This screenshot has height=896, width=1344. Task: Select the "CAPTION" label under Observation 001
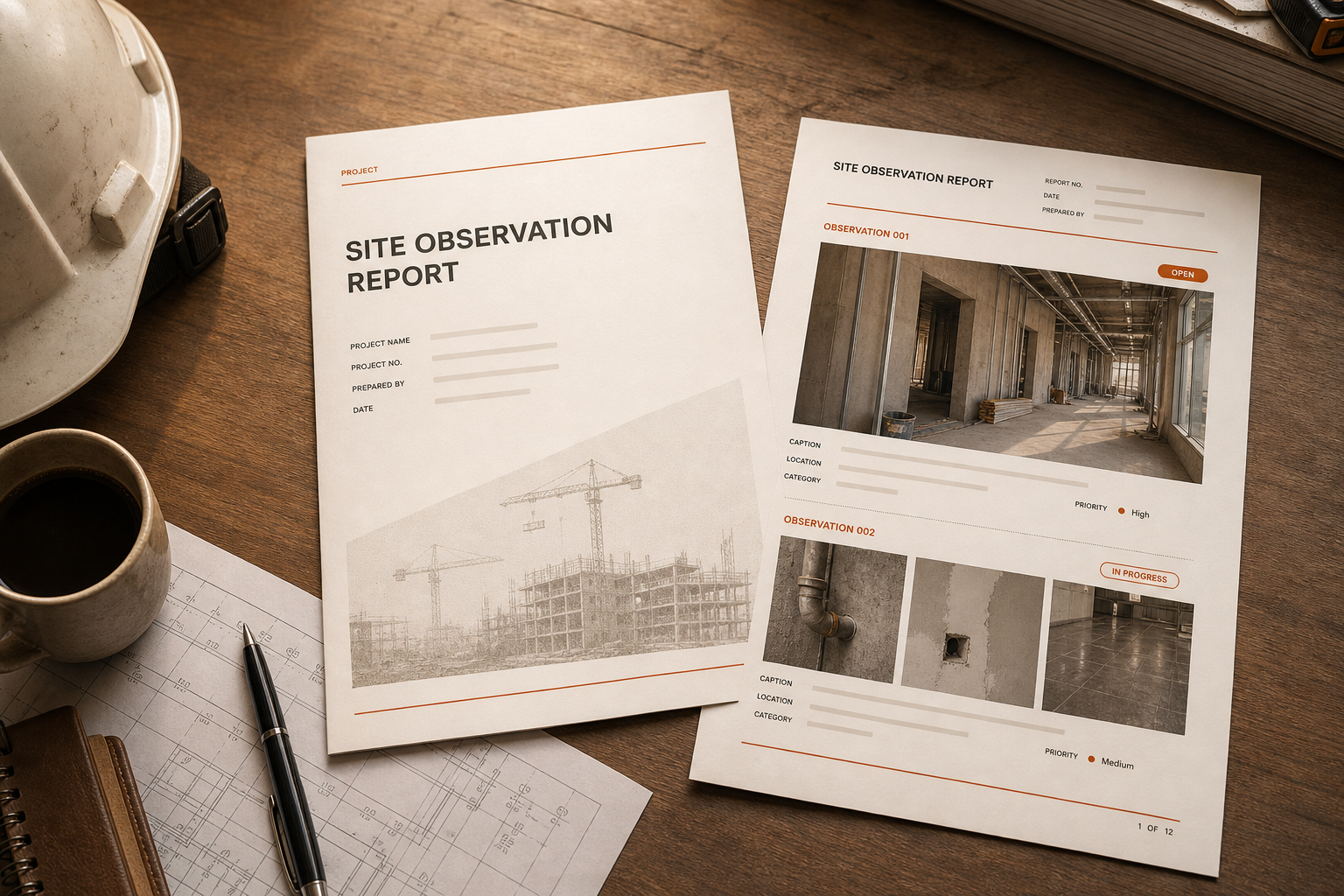click(x=805, y=444)
